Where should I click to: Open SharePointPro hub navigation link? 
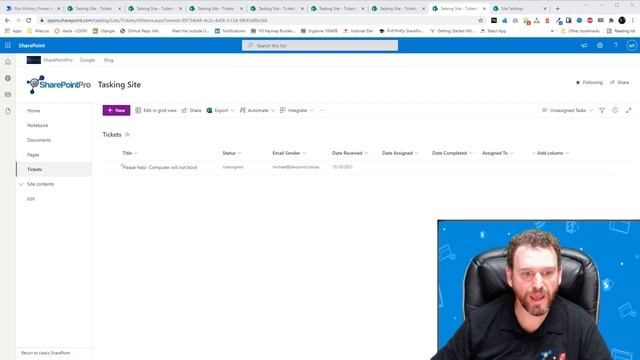[x=58, y=60]
